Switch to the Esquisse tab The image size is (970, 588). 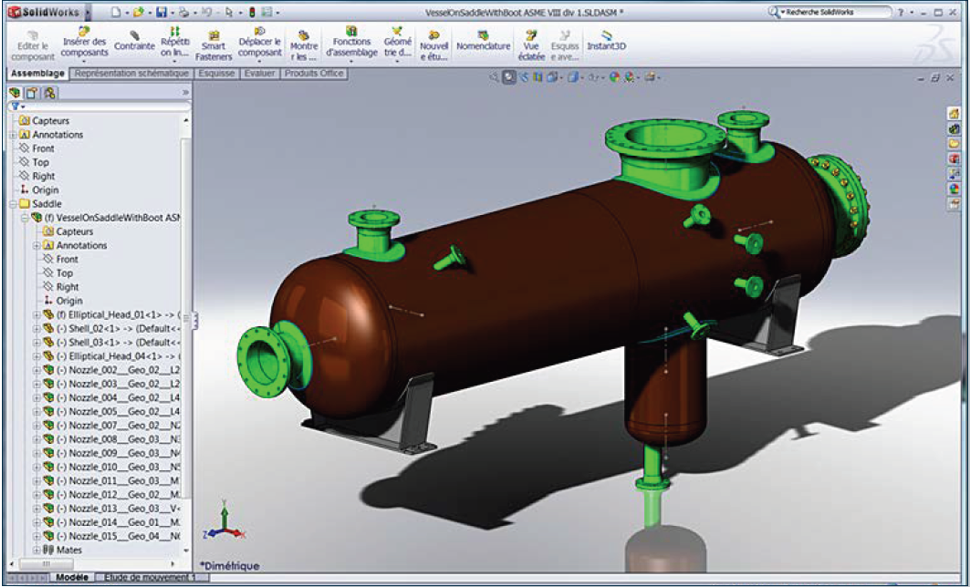click(216, 74)
